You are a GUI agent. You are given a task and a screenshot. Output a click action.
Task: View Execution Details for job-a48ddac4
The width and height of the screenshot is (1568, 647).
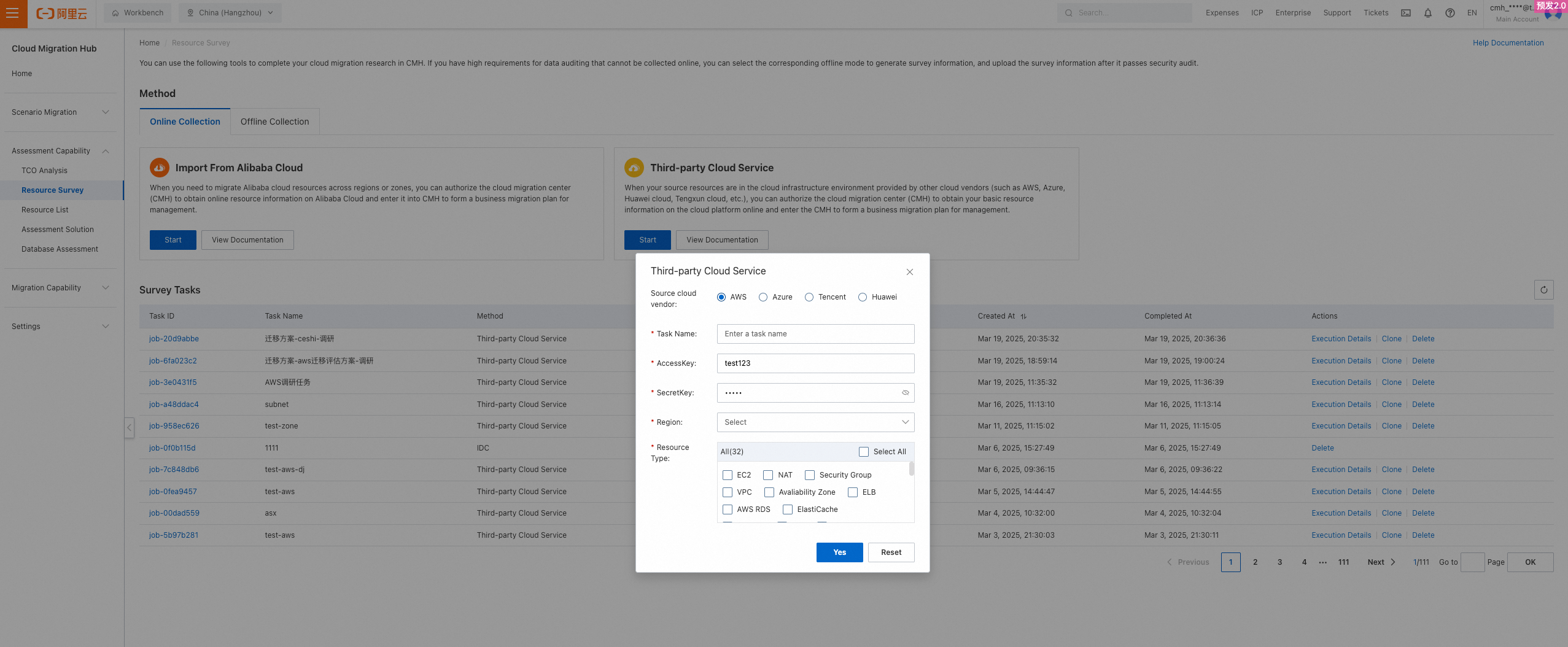click(1341, 405)
